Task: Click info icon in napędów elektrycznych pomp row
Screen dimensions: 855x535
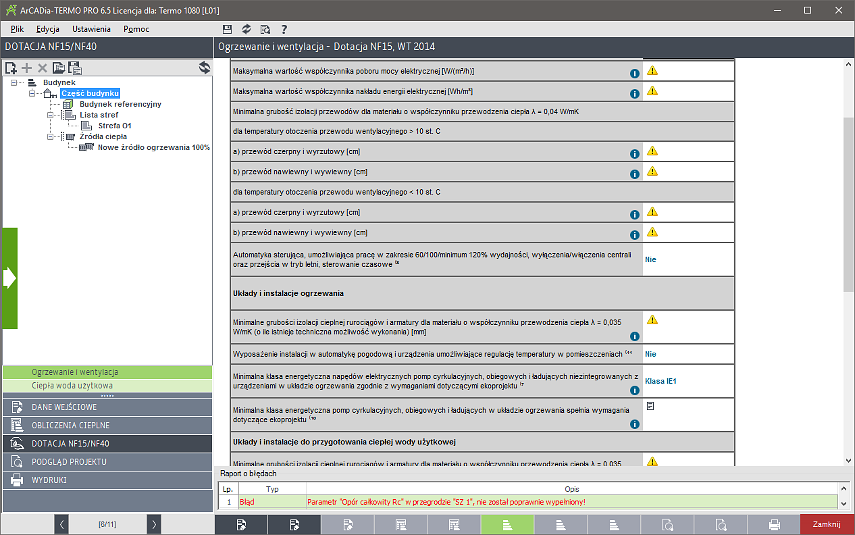Action: pos(635,390)
